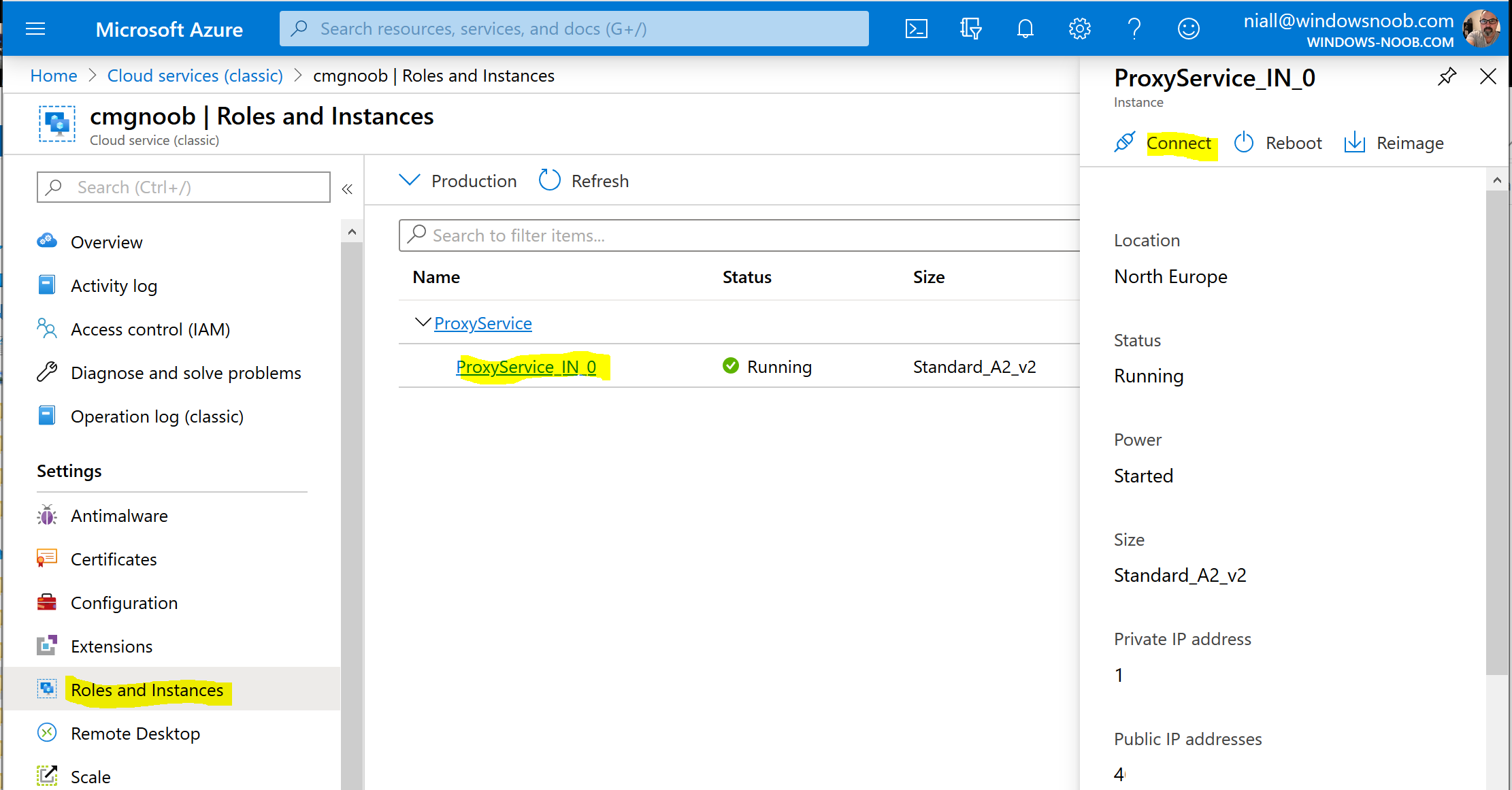1512x790 pixels.
Task: Open the Production slot dropdown
Action: click(458, 181)
